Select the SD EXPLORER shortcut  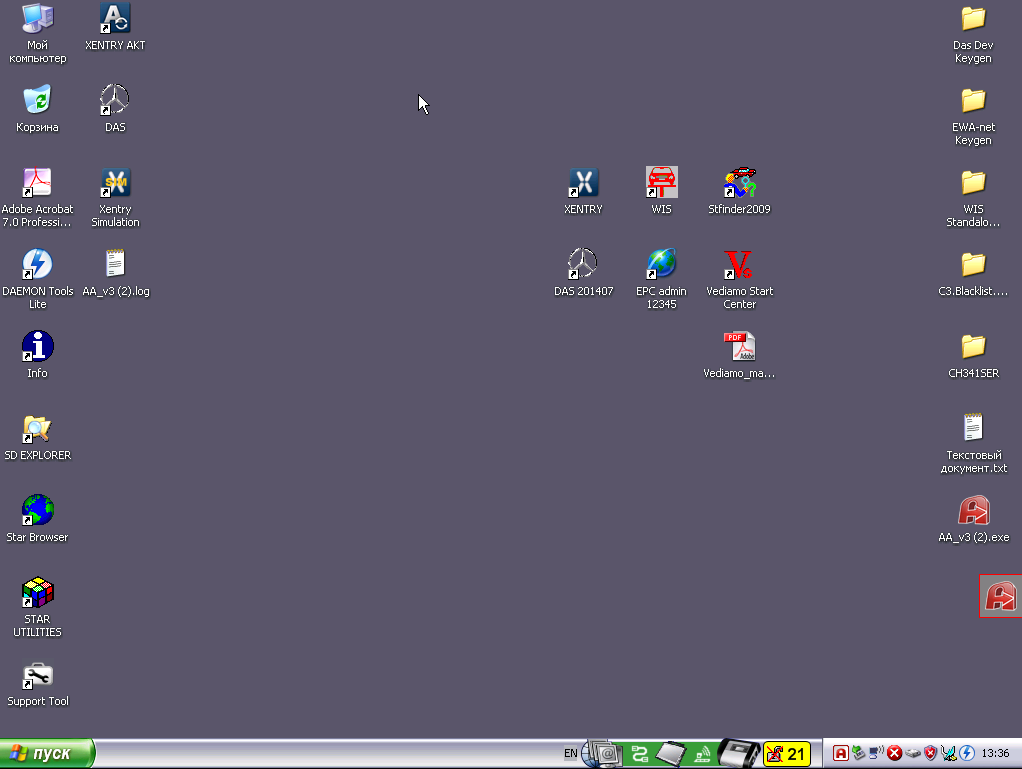click(x=37, y=437)
